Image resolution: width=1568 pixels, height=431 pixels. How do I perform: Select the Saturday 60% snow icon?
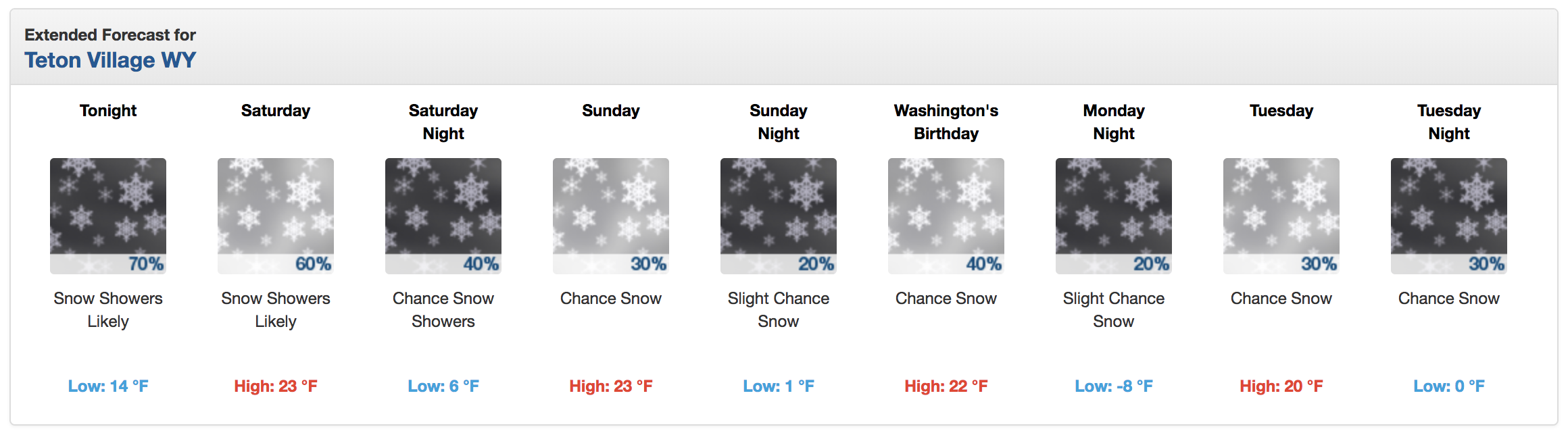(276, 216)
